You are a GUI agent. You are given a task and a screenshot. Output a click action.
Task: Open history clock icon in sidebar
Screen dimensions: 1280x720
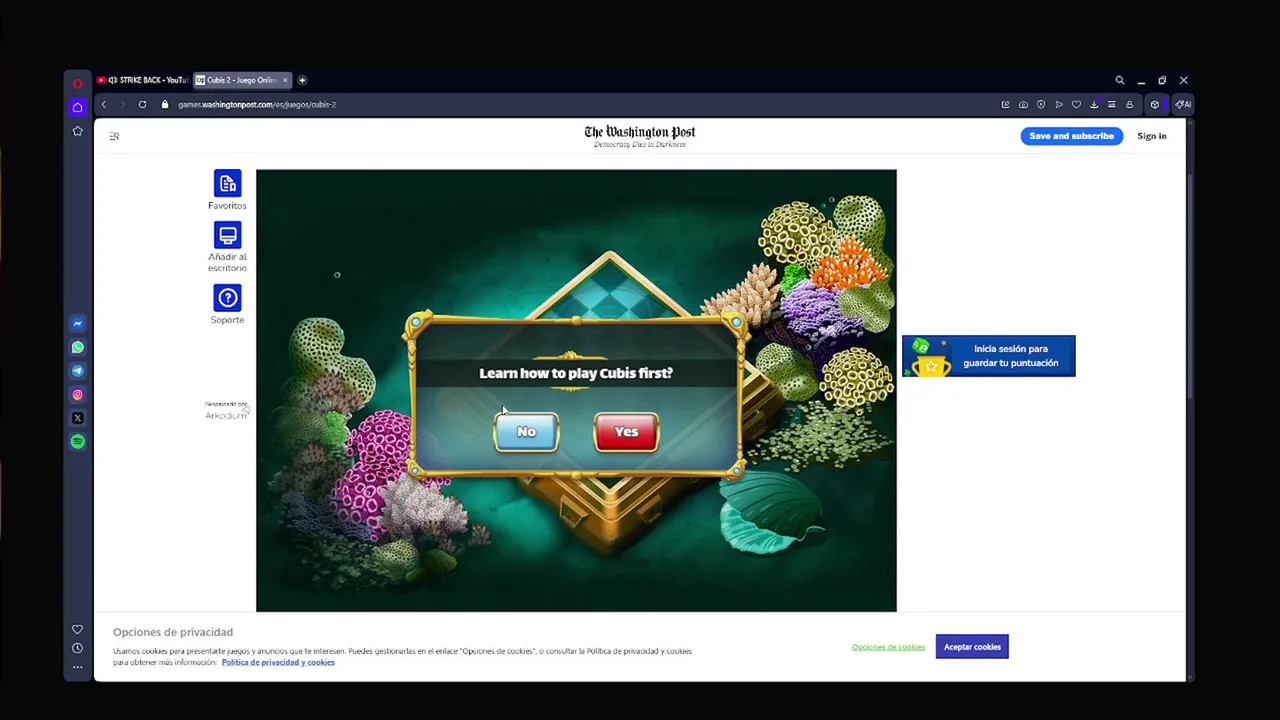pyautogui.click(x=77, y=648)
